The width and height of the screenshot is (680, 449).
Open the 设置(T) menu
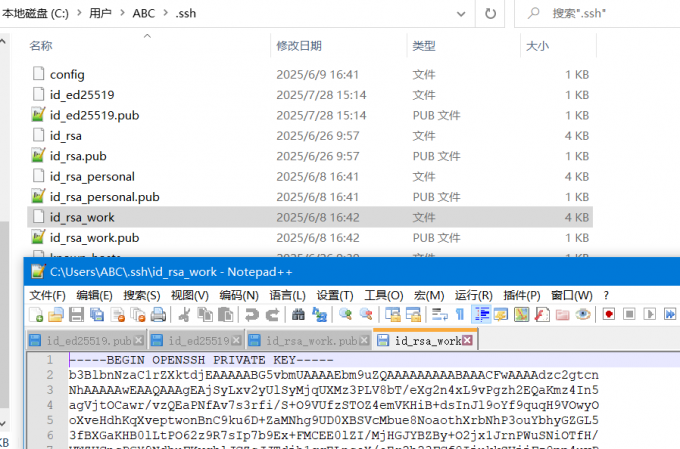335,295
